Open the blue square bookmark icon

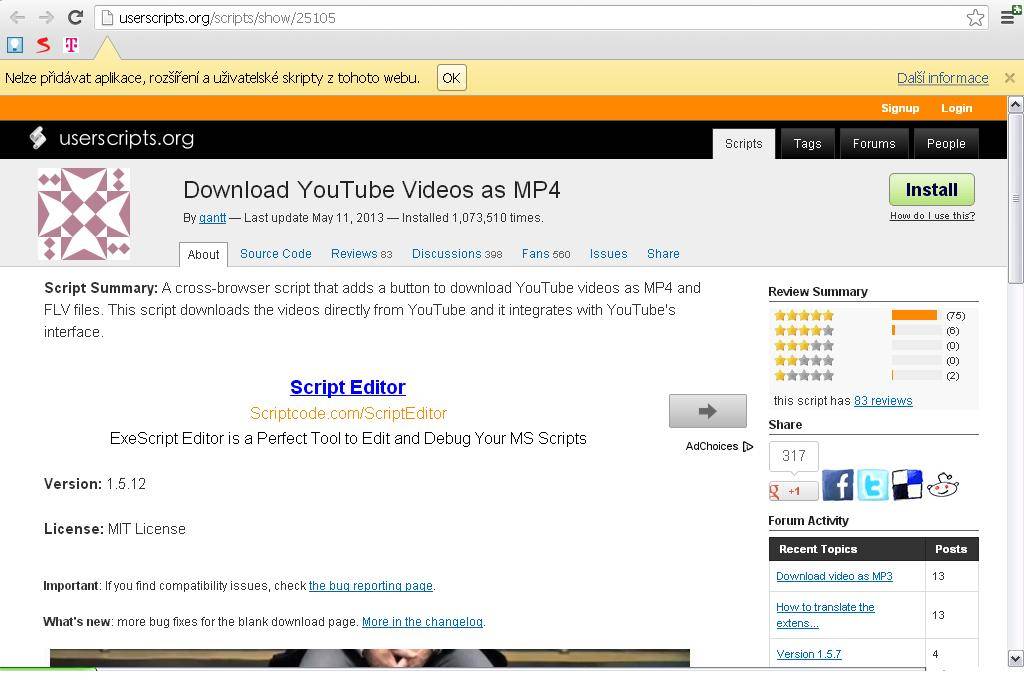[14, 44]
